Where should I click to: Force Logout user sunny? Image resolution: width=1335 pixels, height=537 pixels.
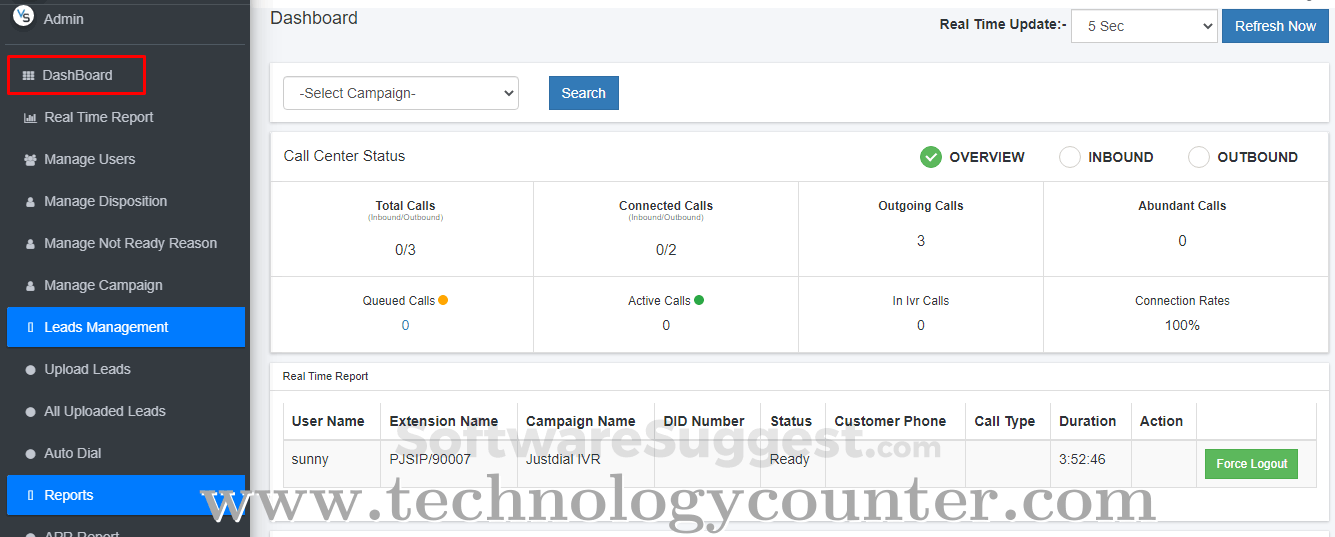[x=1252, y=464]
